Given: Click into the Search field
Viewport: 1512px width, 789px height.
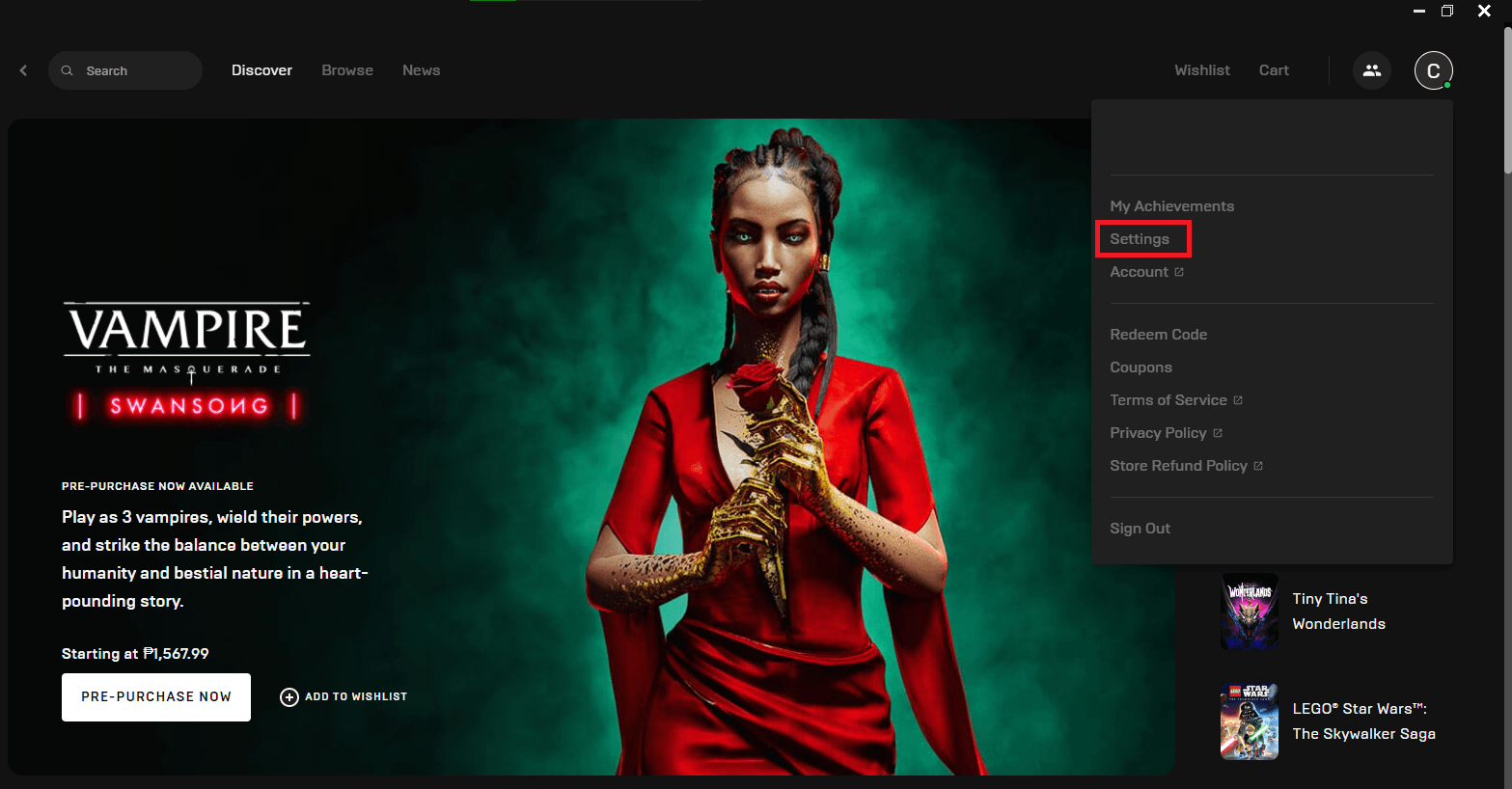Looking at the screenshot, I should click(125, 70).
